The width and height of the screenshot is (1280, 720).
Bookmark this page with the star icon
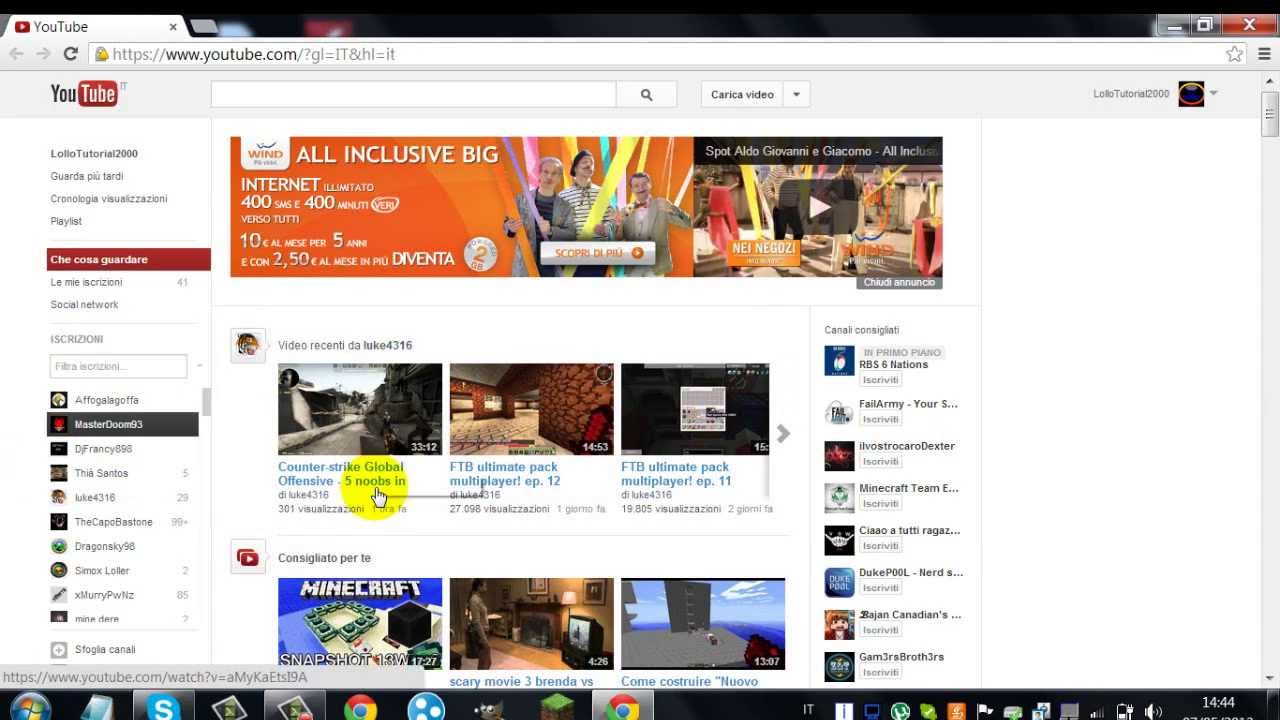1234,54
